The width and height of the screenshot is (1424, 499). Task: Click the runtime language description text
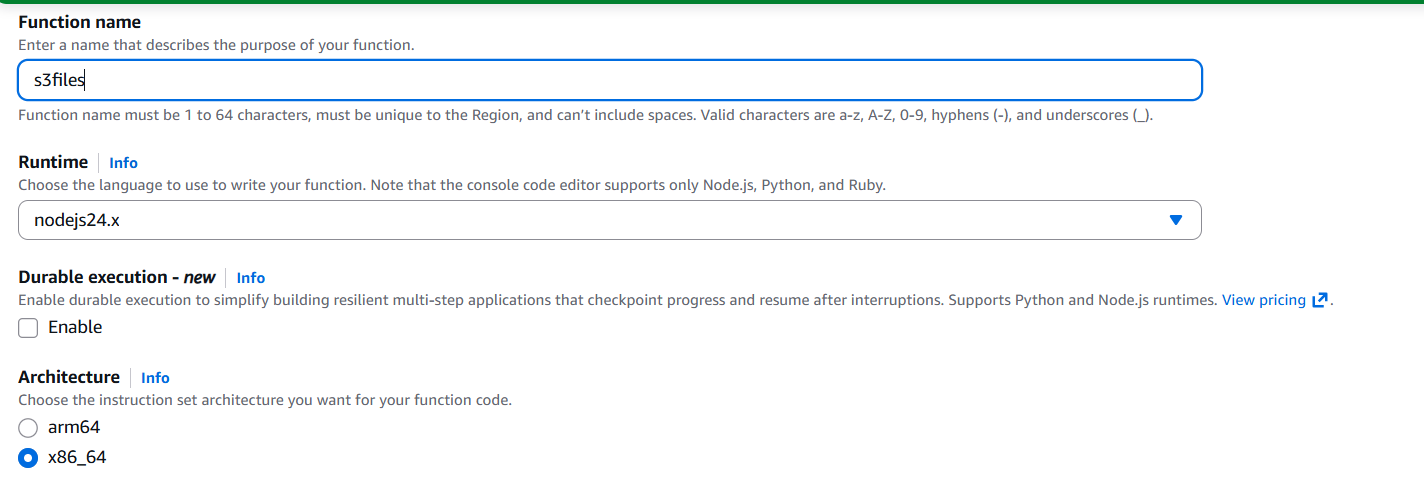coord(451,185)
